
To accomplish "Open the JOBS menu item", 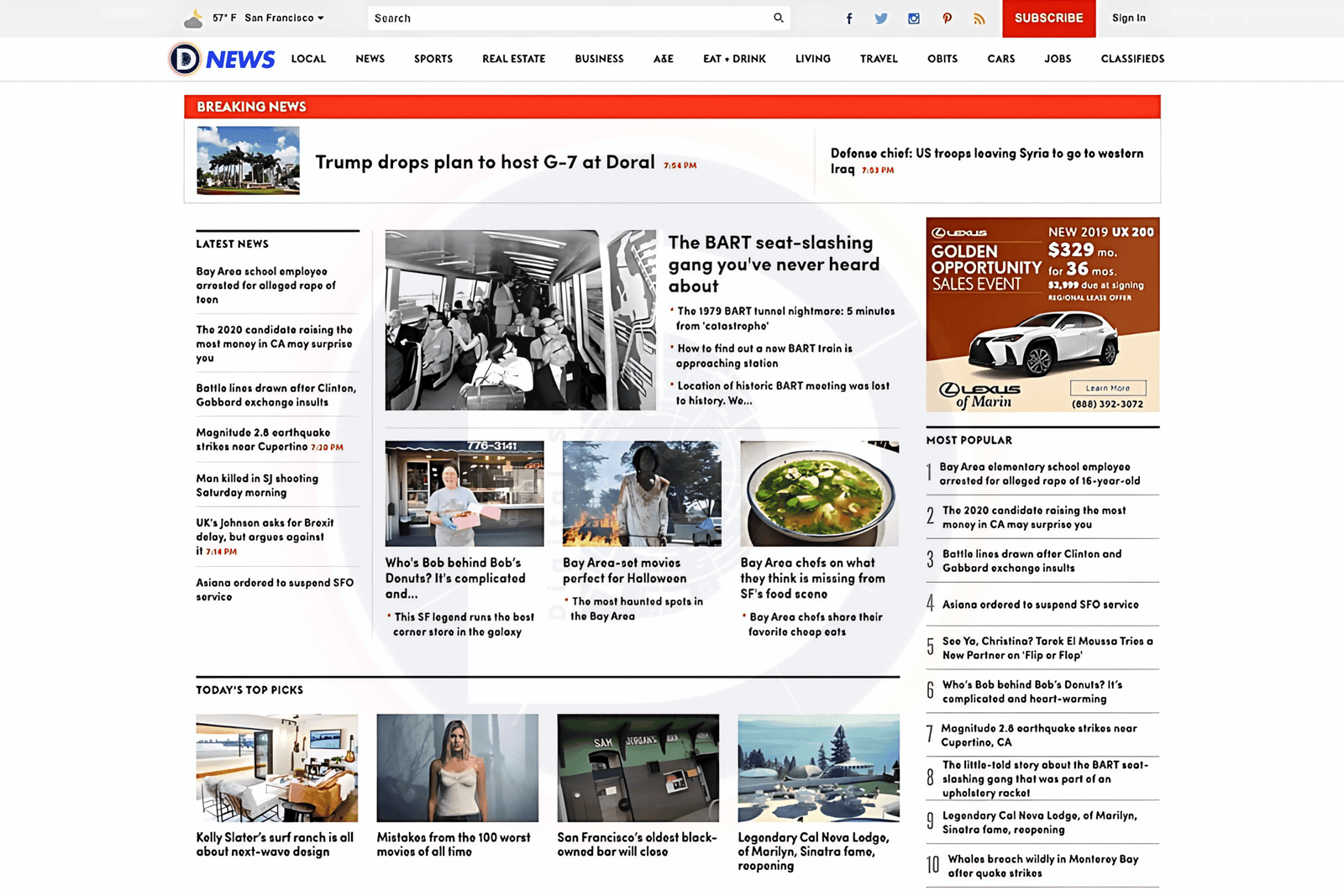I will coord(1058,59).
